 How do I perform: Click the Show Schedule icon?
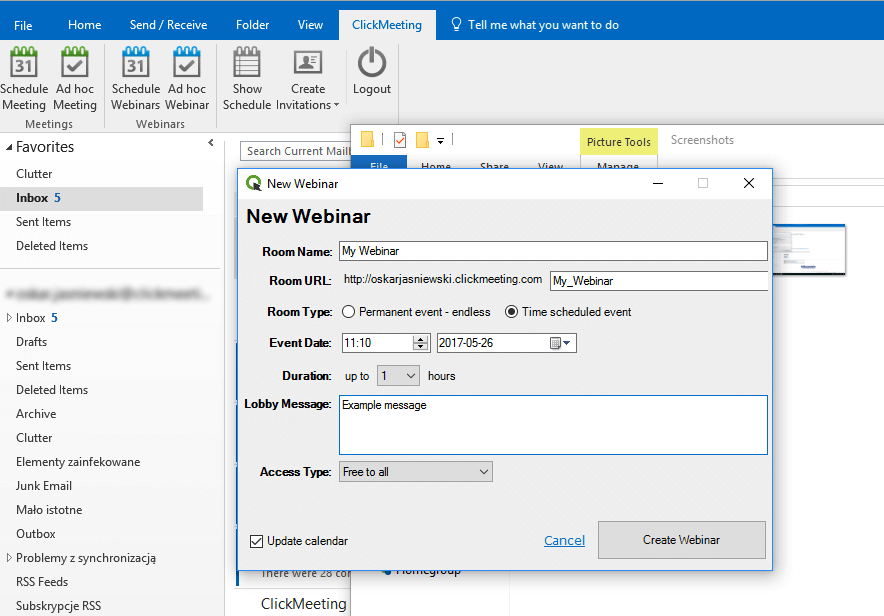pyautogui.click(x=247, y=64)
